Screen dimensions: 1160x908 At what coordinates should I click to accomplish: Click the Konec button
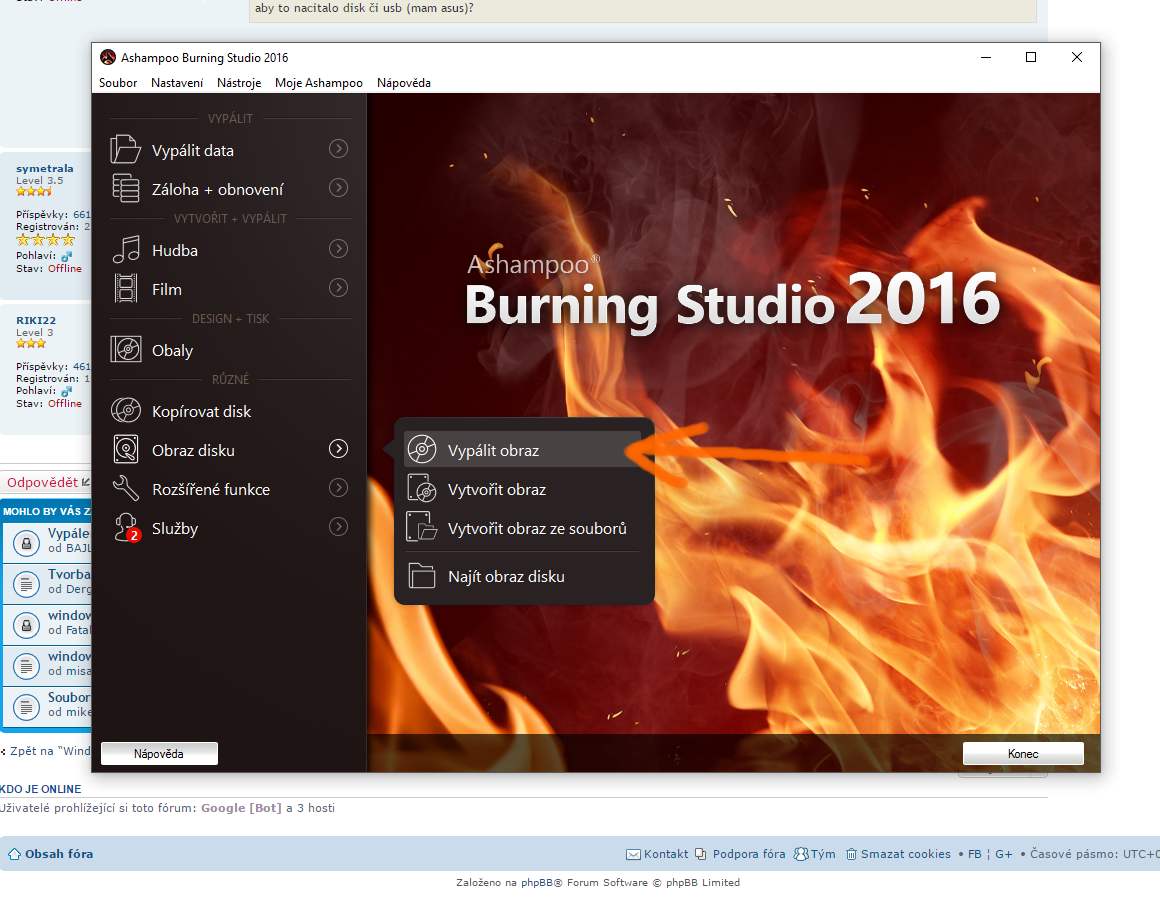point(1023,753)
